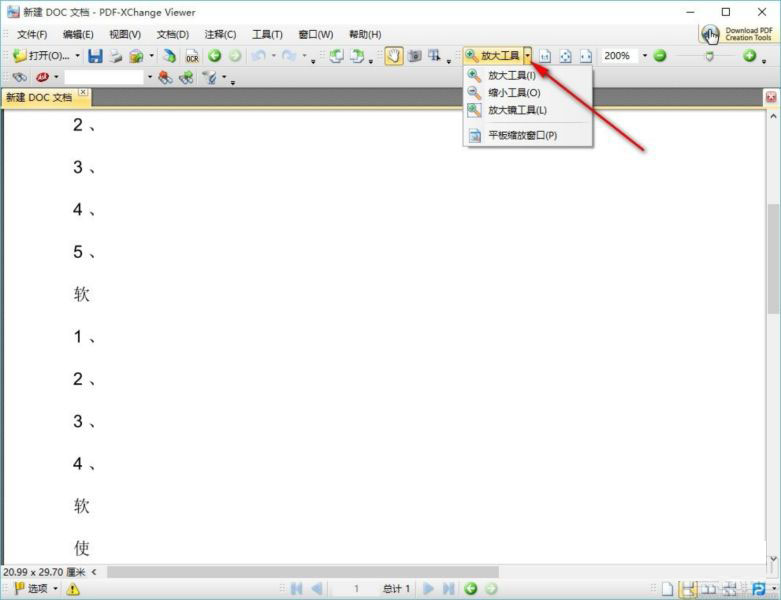
Task: Click the find options tool icon
Action: click(210, 78)
